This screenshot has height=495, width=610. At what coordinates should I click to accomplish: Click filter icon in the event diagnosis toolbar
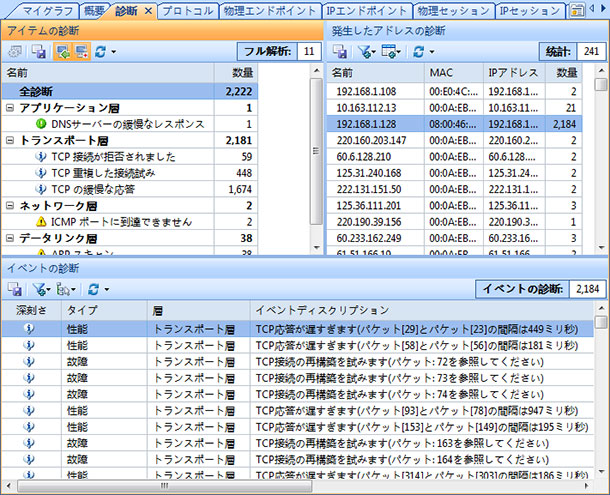coord(39,289)
